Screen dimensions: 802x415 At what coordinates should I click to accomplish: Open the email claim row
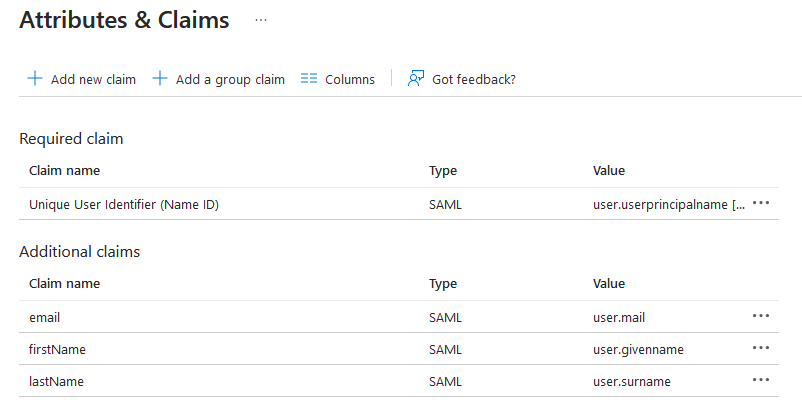coord(399,317)
